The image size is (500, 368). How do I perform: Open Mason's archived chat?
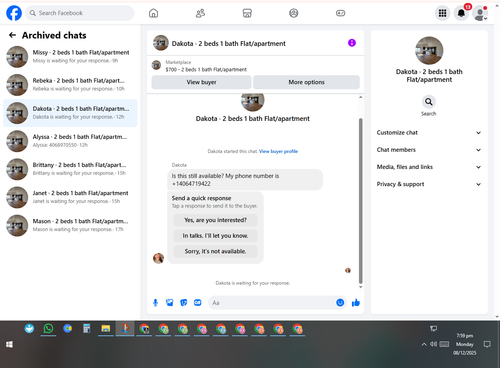tap(70, 225)
